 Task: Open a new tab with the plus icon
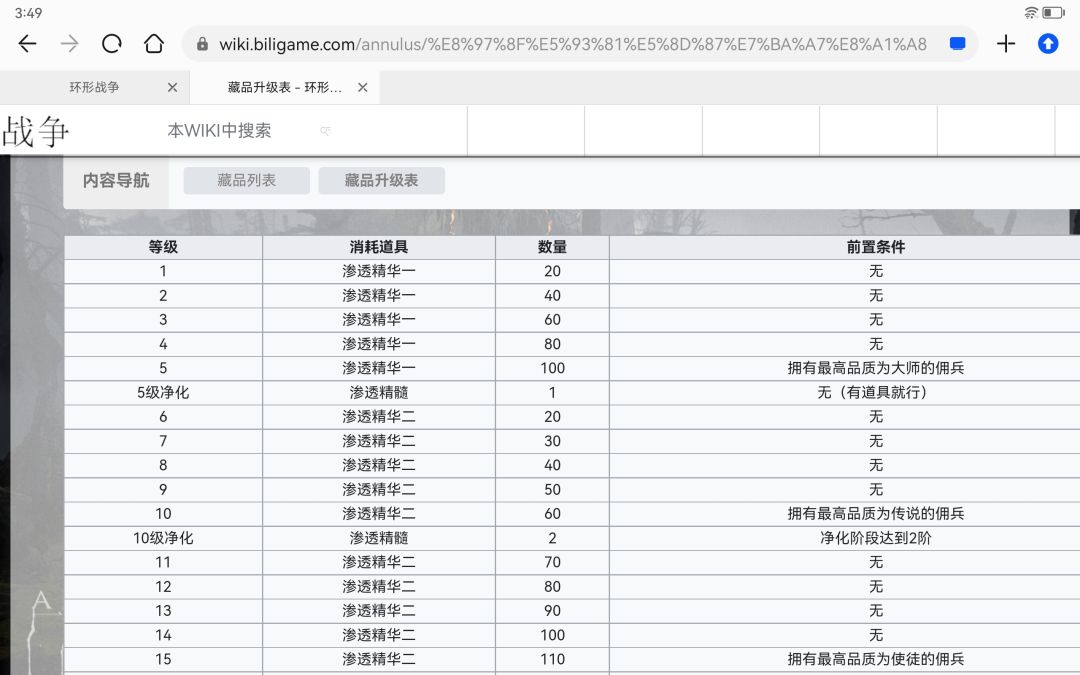point(1006,44)
